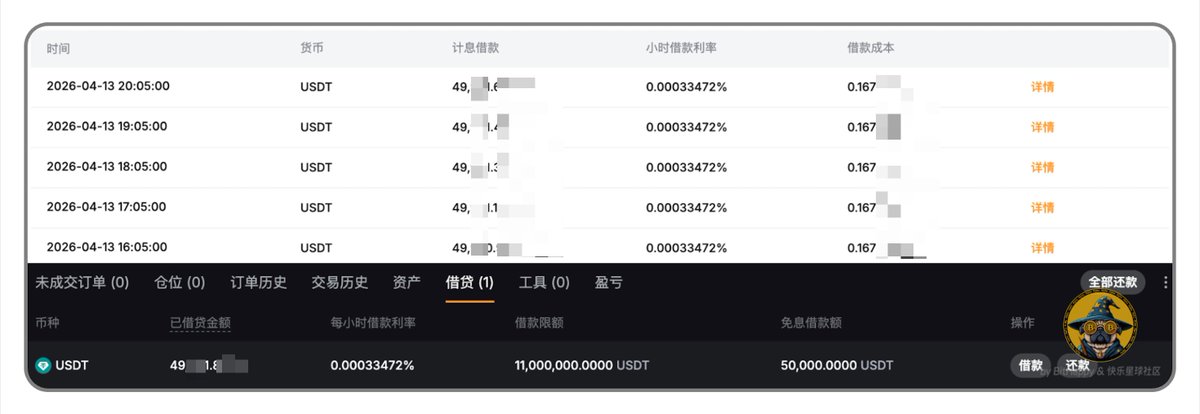Click the 11,000,000.0000 USDT limit value
Screen dimensions: 1200x414
tap(581, 366)
